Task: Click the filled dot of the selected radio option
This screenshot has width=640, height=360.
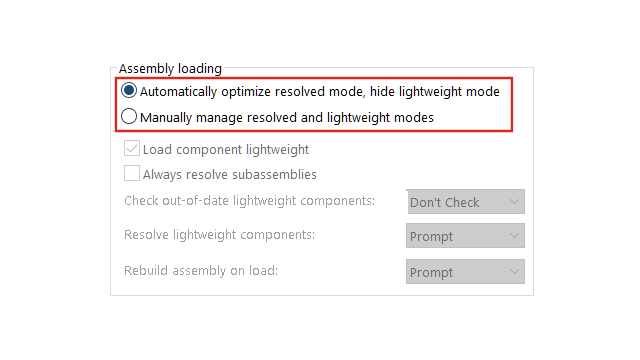Action: [x=129, y=91]
